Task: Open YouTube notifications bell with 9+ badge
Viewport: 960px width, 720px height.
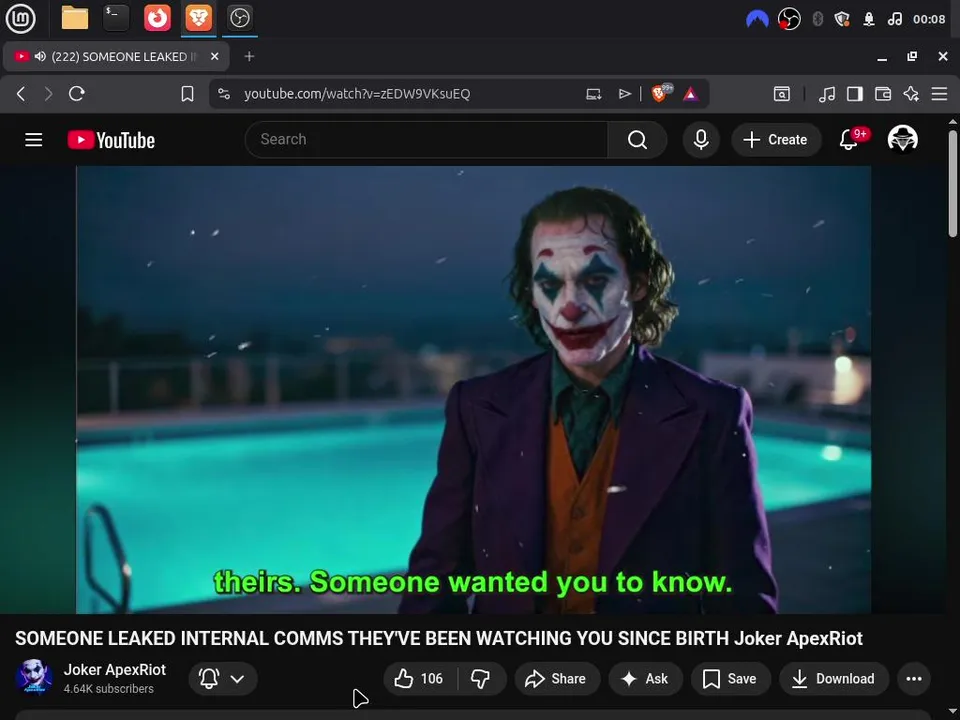Action: pos(849,140)
